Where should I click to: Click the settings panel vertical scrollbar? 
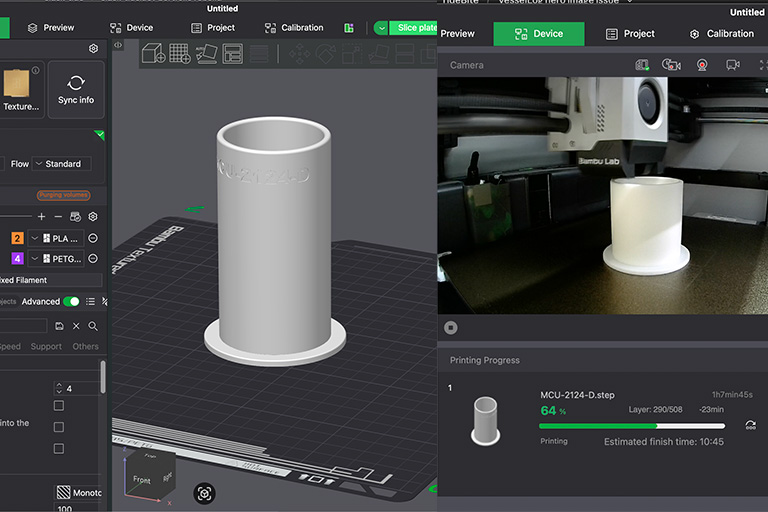click(103, 377)
